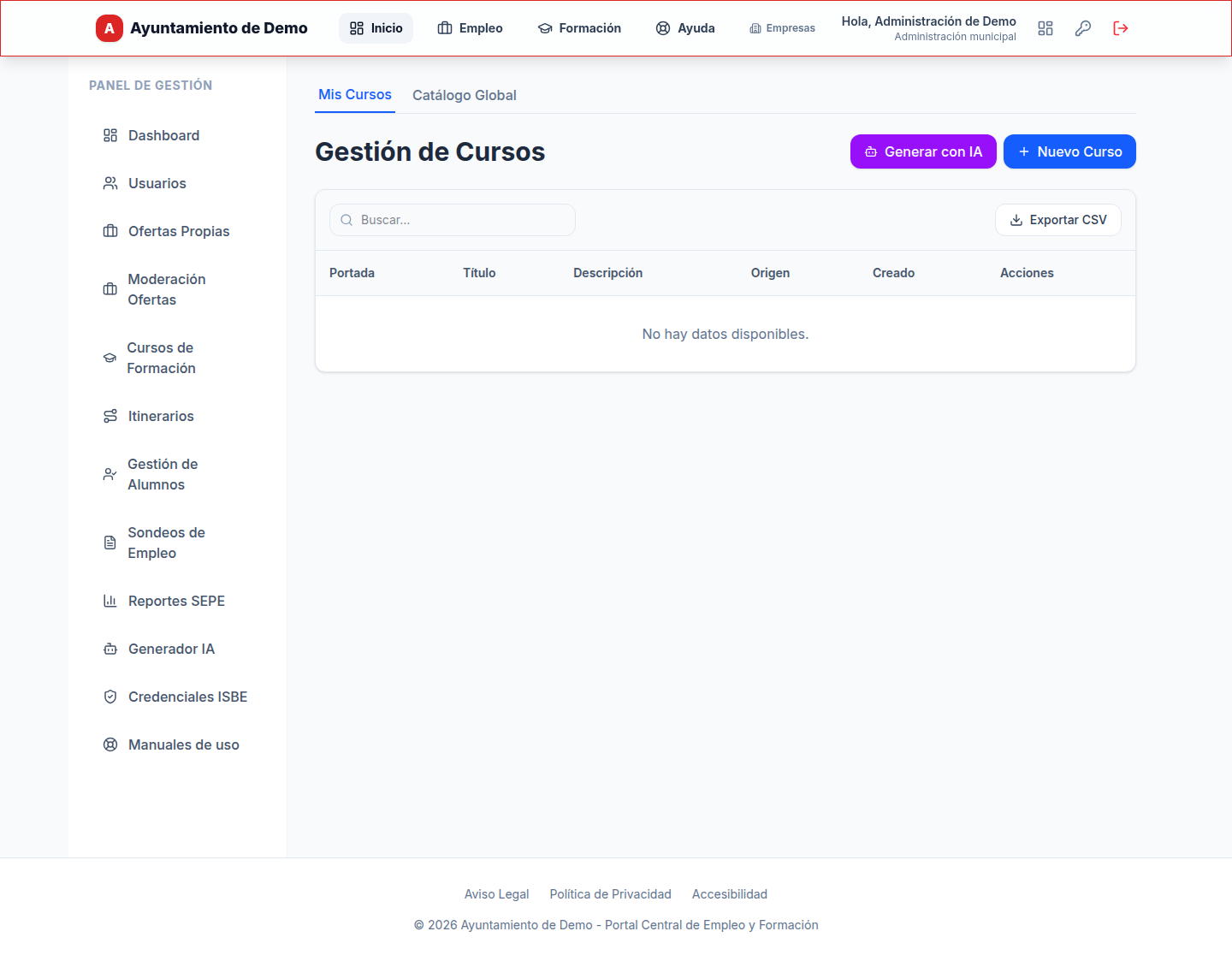Click the Moderación Ofertas briefcase icon
The image size is (1232, 961).
click(110, 289)
